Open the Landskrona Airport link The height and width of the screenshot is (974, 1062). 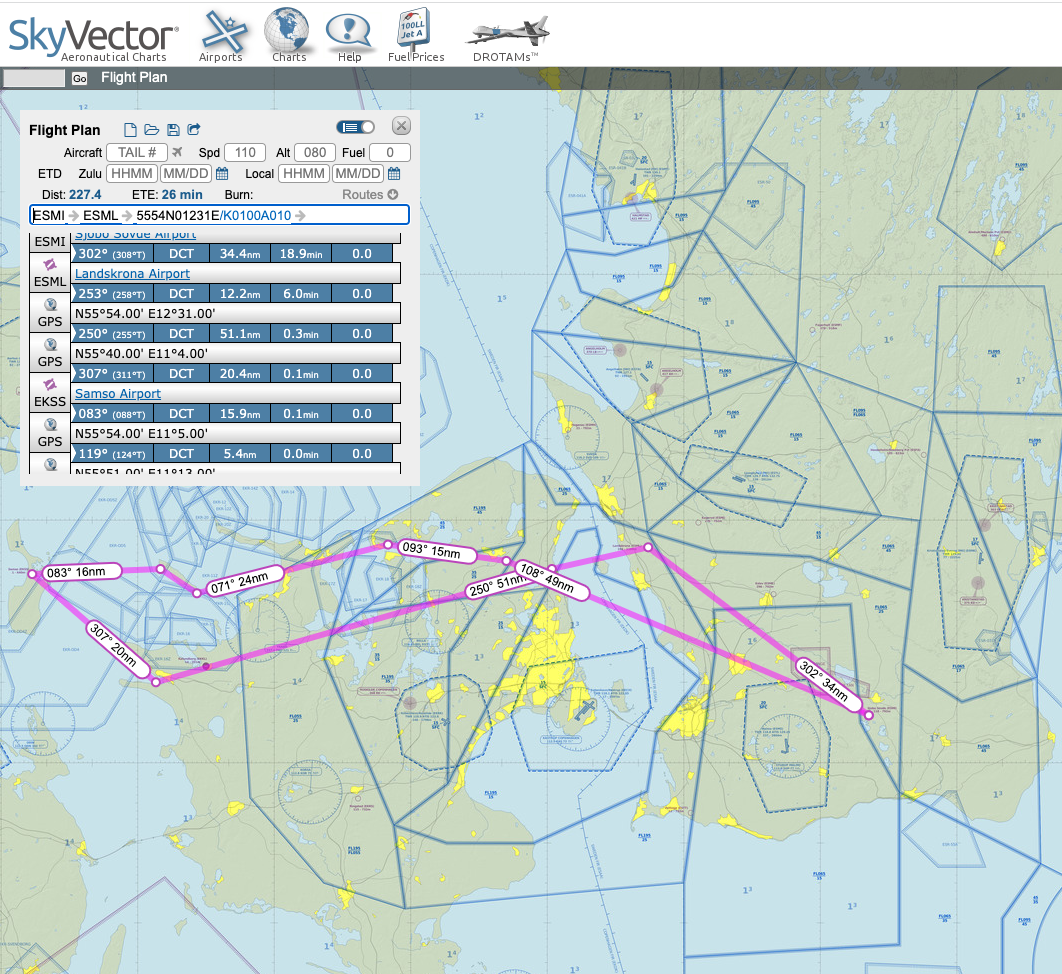(x=132, y=274)
